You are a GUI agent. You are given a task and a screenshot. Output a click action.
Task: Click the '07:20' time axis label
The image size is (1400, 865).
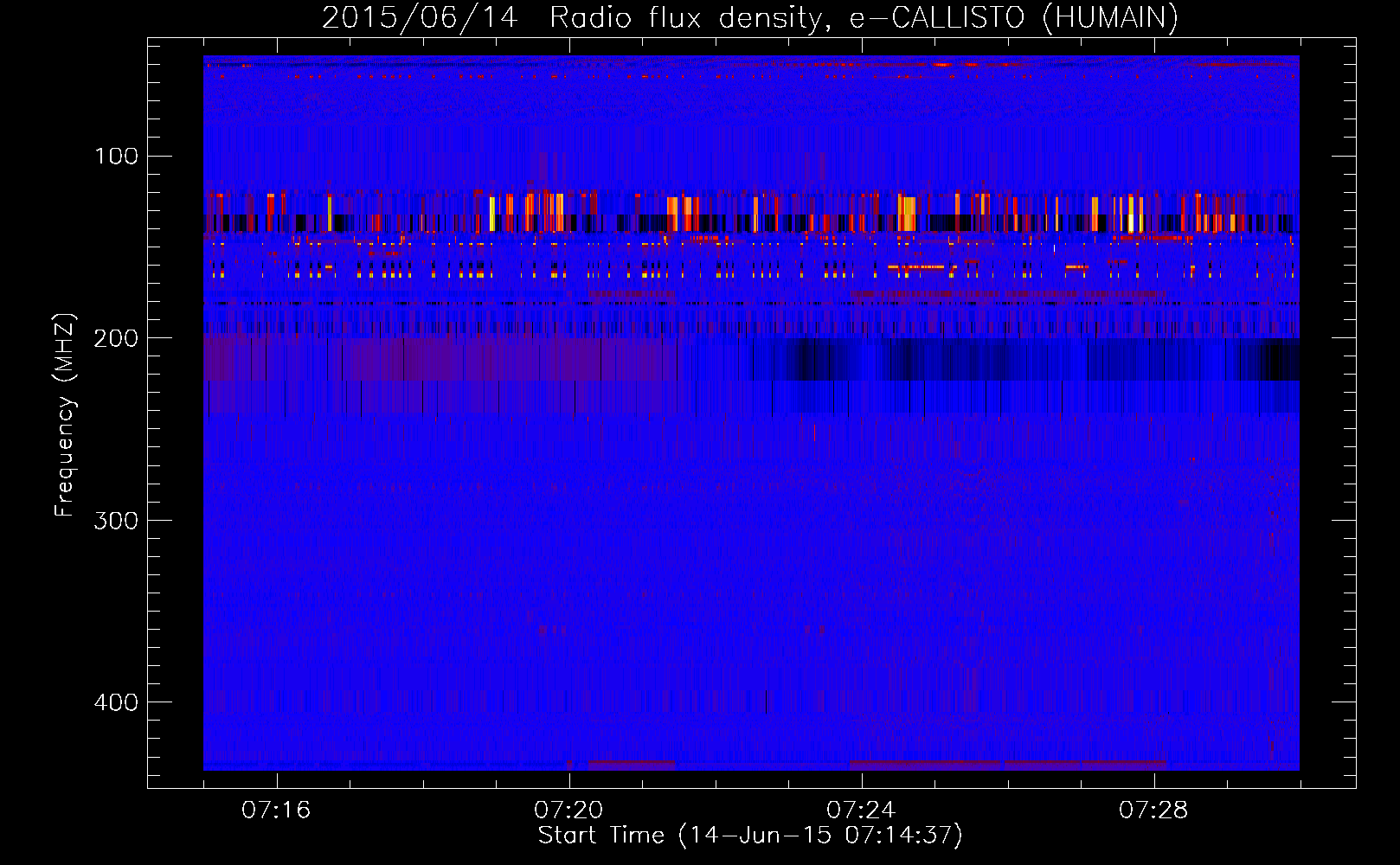click(568, 811)
